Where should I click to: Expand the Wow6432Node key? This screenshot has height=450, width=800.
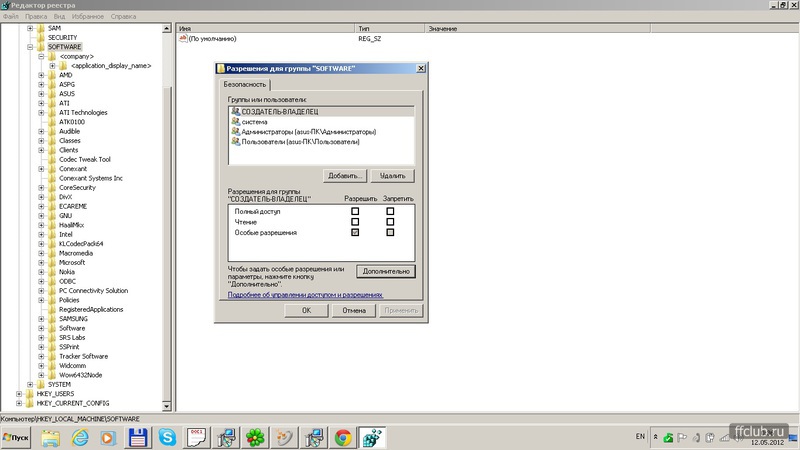pos(41,375)
